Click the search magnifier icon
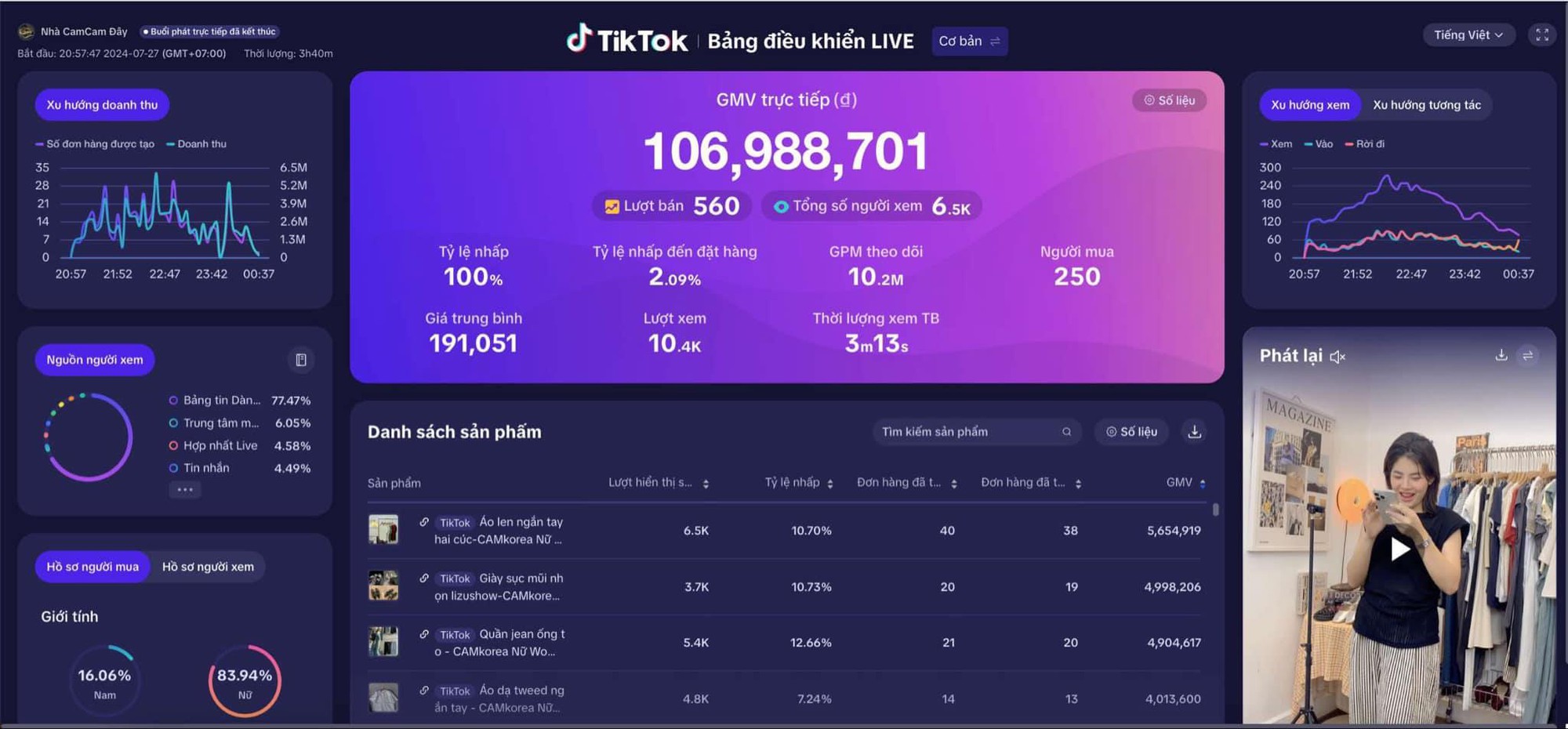This screenshot has height=729, width=1568. pyautogui.click(x=1066, y=432)
